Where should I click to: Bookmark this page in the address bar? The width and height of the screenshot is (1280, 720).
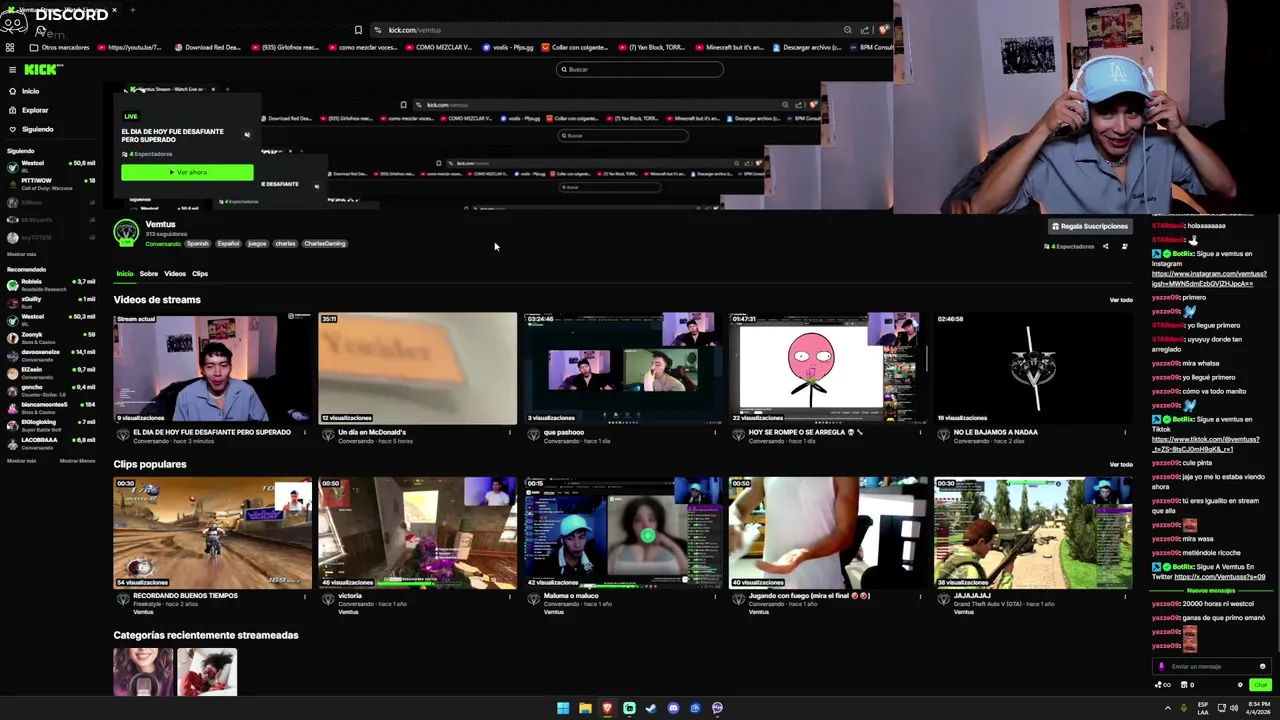coord(358,30)
